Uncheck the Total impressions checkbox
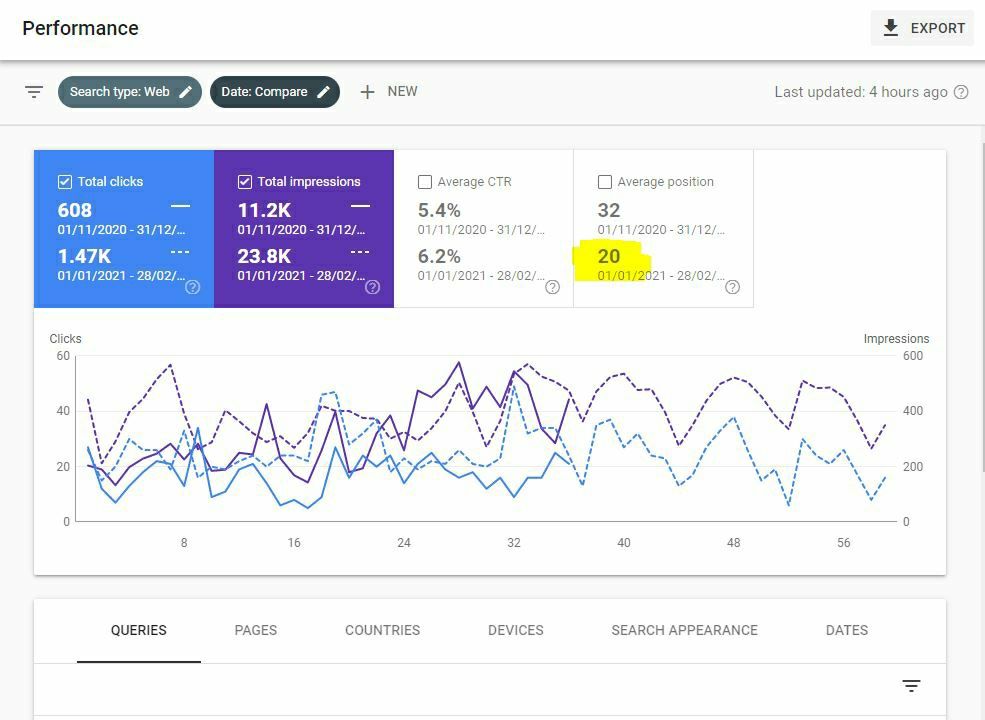This screenshot has width=985, height=720. click(245, 182)
